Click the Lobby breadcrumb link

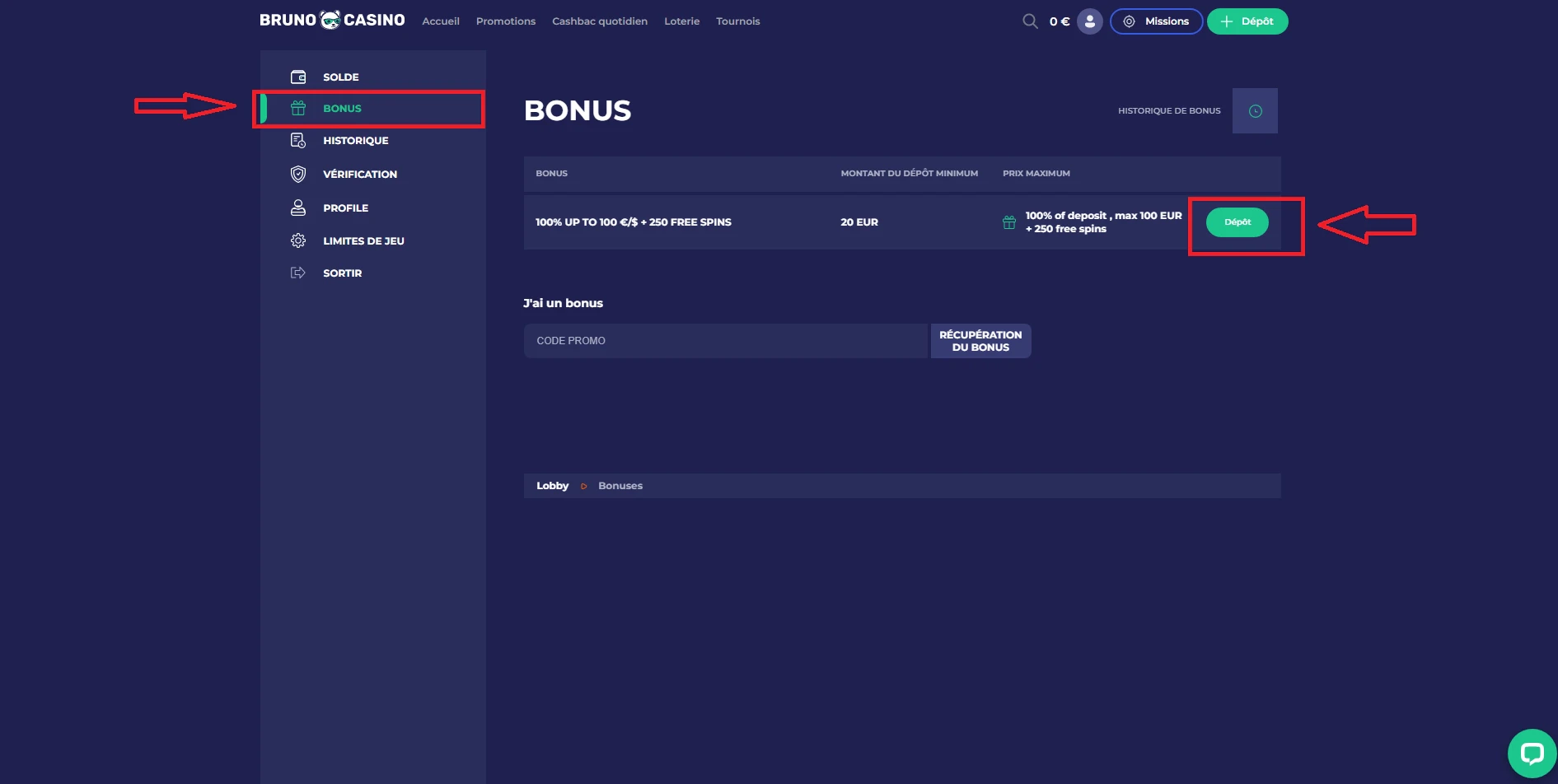pos(552,486)
